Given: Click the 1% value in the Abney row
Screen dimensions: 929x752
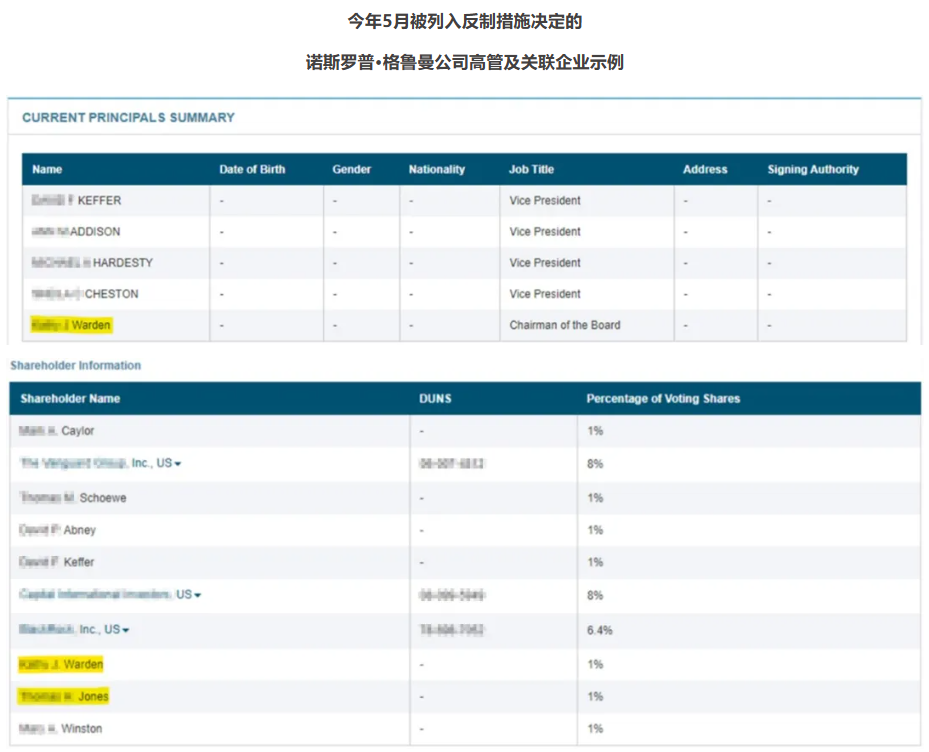Looking at the screenshot, I should click(595, 530).
